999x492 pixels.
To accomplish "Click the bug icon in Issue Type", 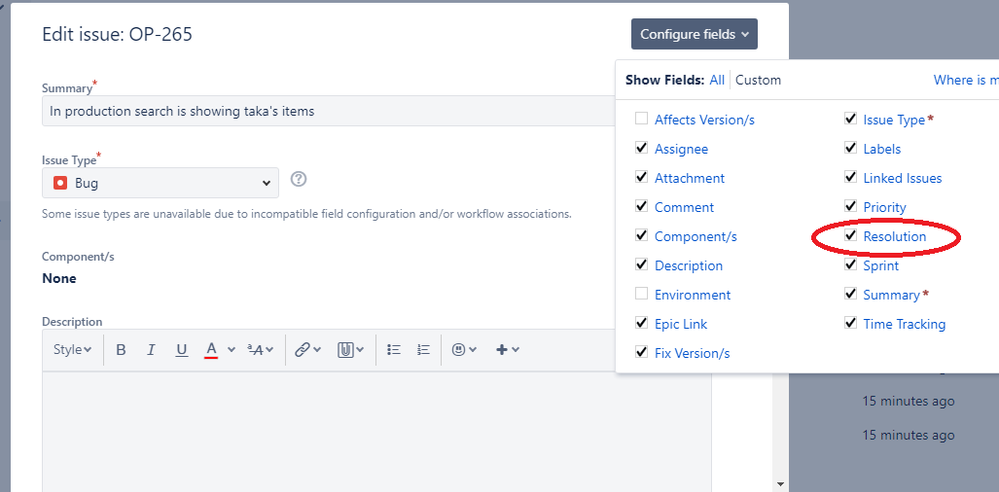I will click(60, 183).
